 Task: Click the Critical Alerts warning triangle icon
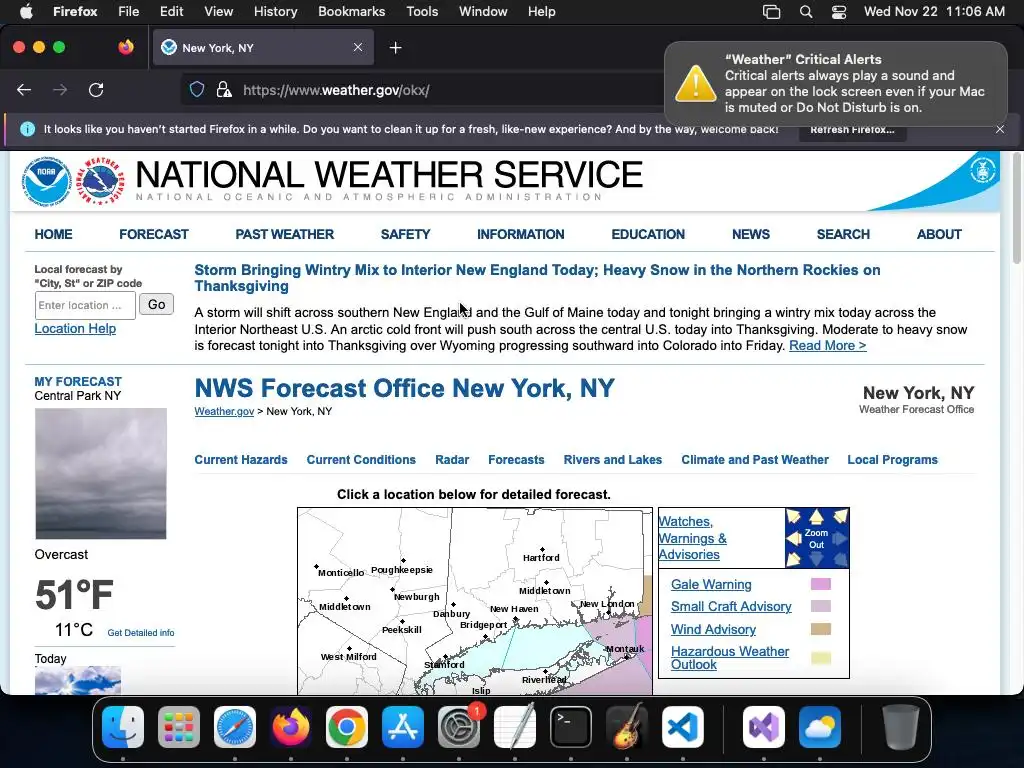696,84
